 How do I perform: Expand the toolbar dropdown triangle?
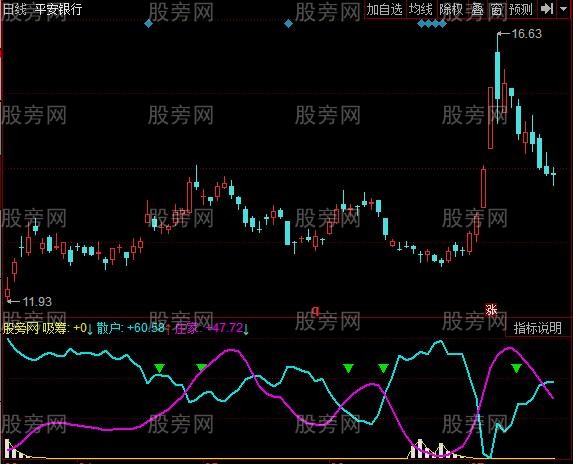(x=564, y=8)
